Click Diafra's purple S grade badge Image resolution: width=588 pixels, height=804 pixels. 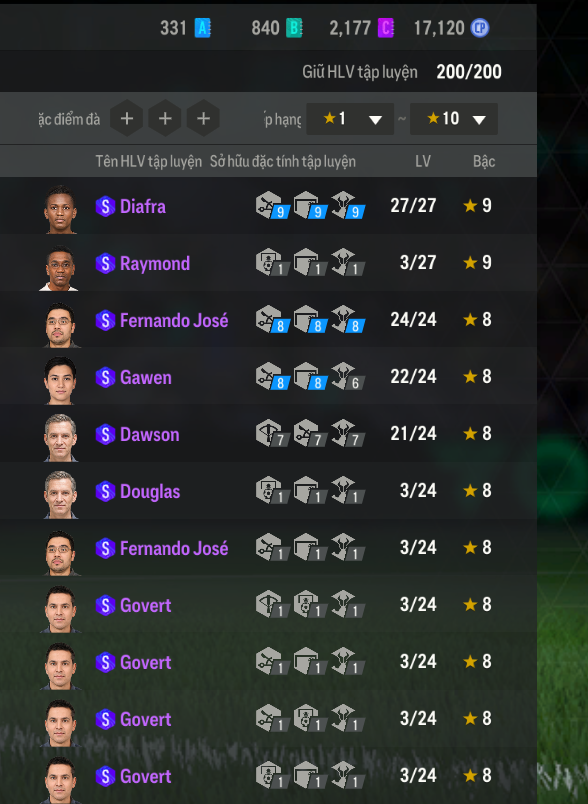[x=105, y=207]
